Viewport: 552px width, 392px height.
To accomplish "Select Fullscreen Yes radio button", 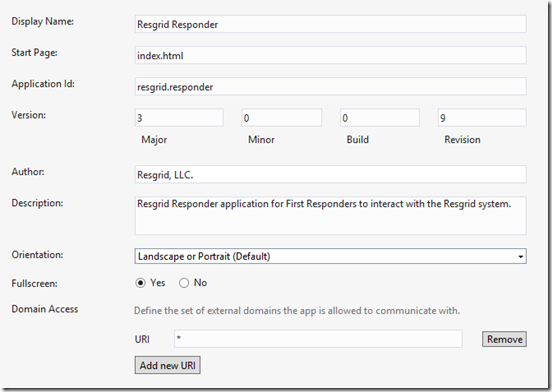I will [x=140, y=283].
